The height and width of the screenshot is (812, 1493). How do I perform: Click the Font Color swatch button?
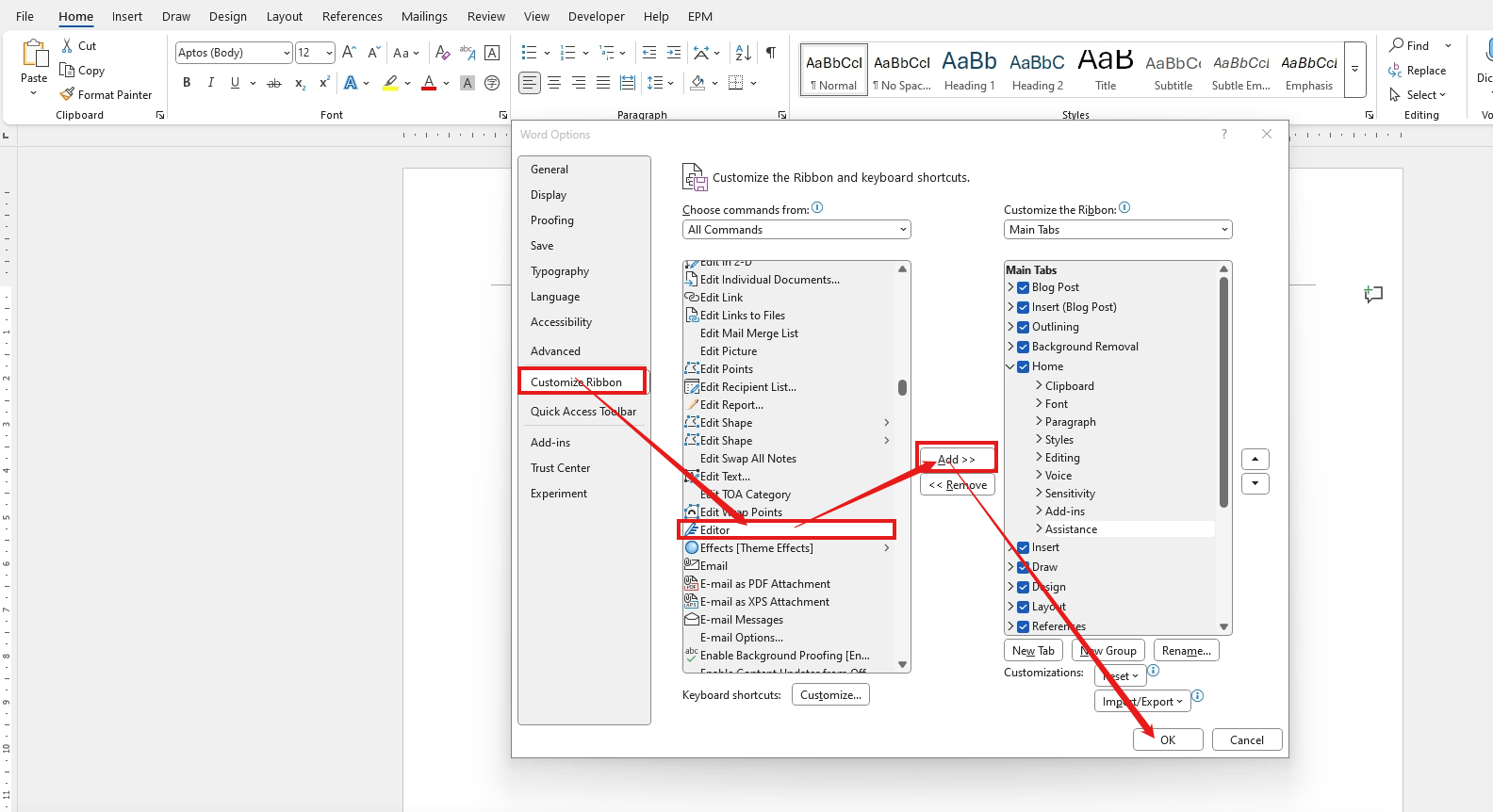coord(429,83)
